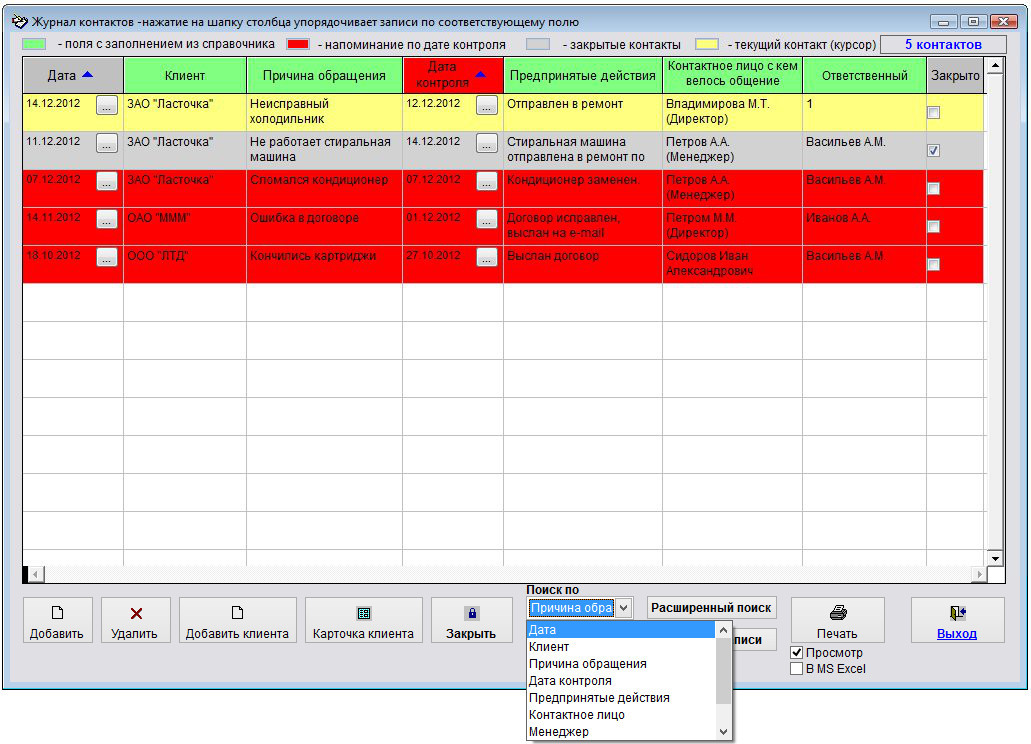The image size is (1031, 744).
Task: Click the Удалить button with the red X
Action: click(135, 620)
